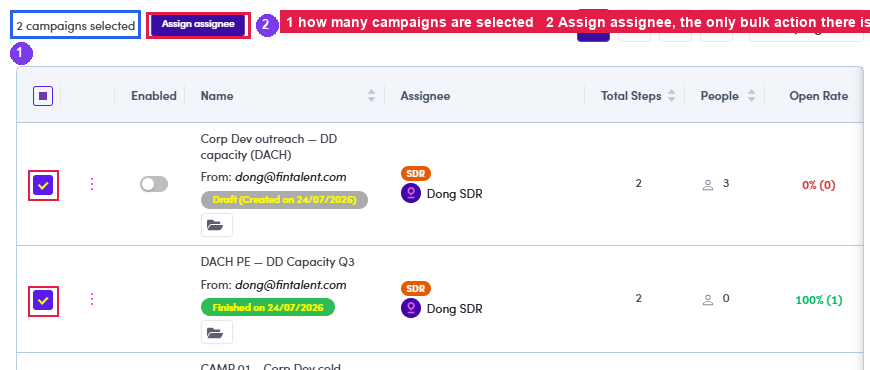Click the Enabled column header
The image size is (870, 370).
pyautogui.click(x=154, y=96)
